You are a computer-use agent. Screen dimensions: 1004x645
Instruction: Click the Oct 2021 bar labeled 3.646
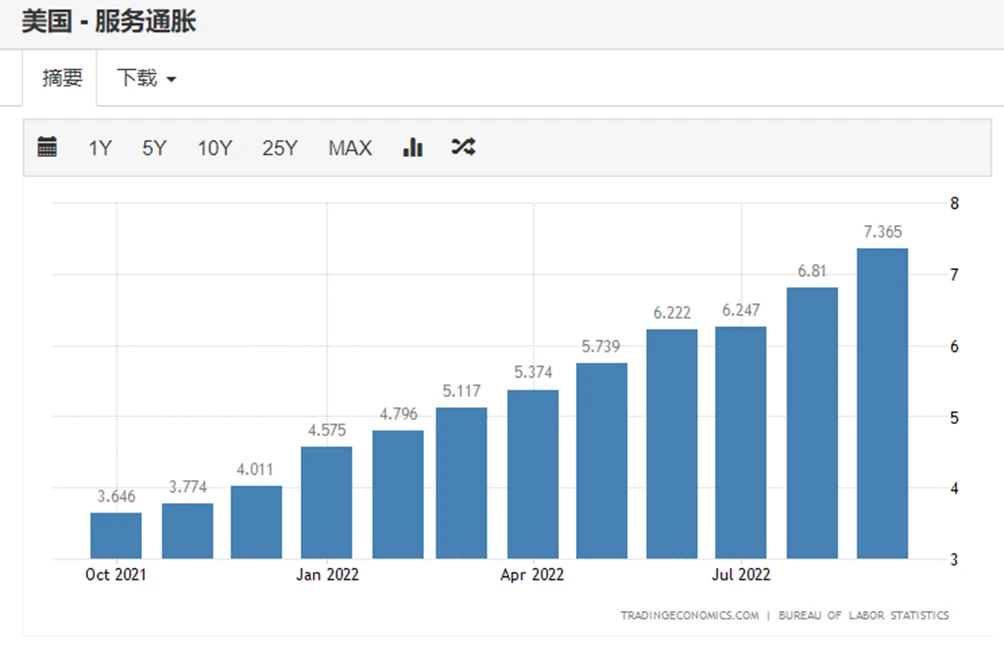tap(116, 535)
